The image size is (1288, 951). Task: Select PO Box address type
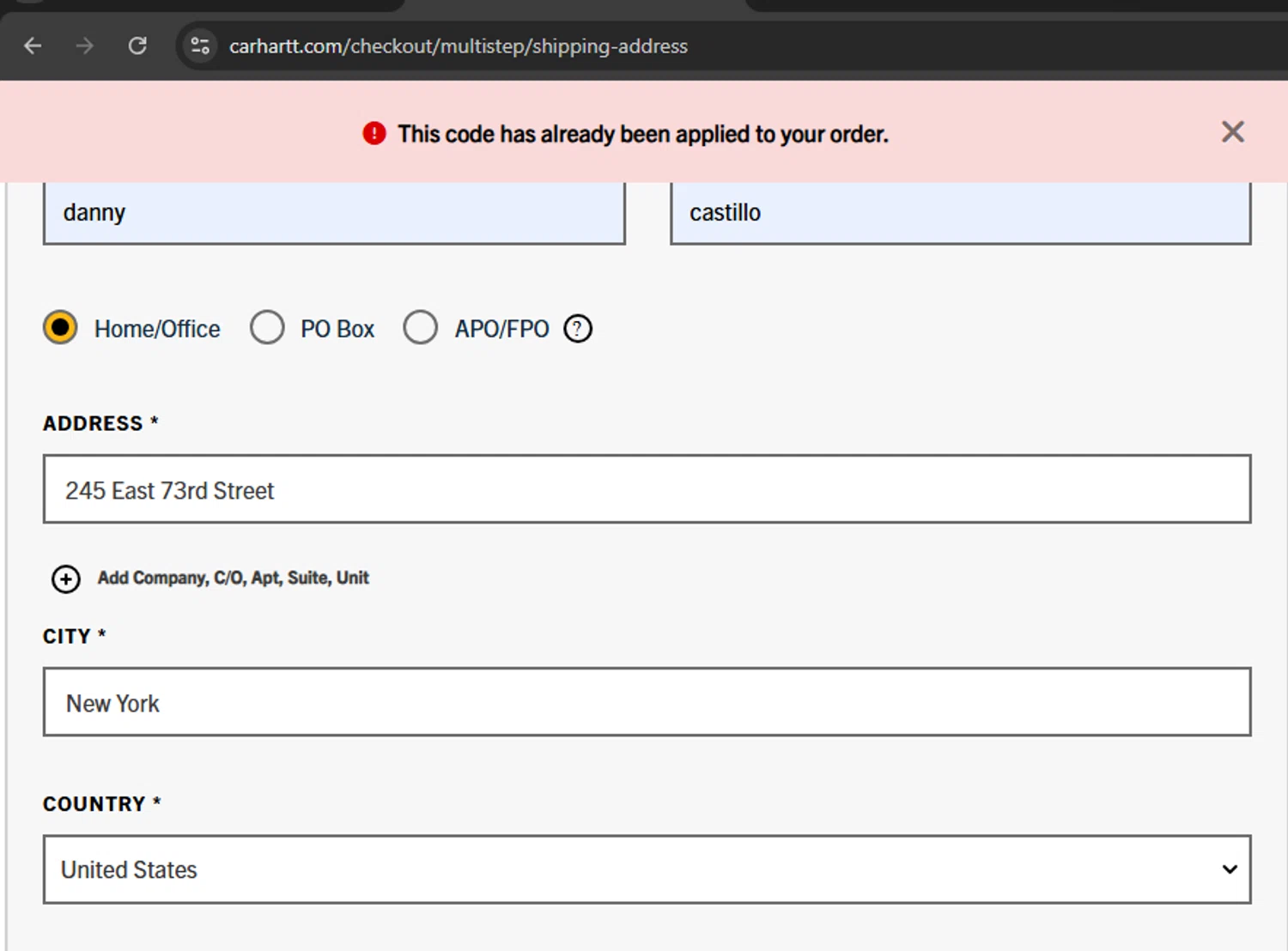(267, 328)
